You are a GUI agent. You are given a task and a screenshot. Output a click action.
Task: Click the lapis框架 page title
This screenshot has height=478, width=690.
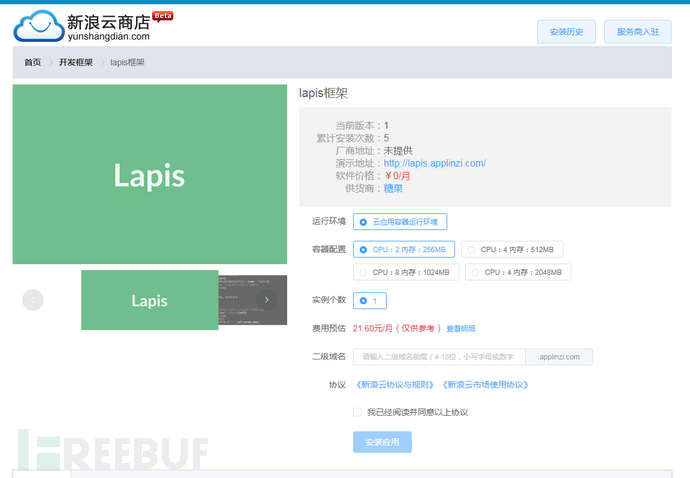[x=323, y=93]
